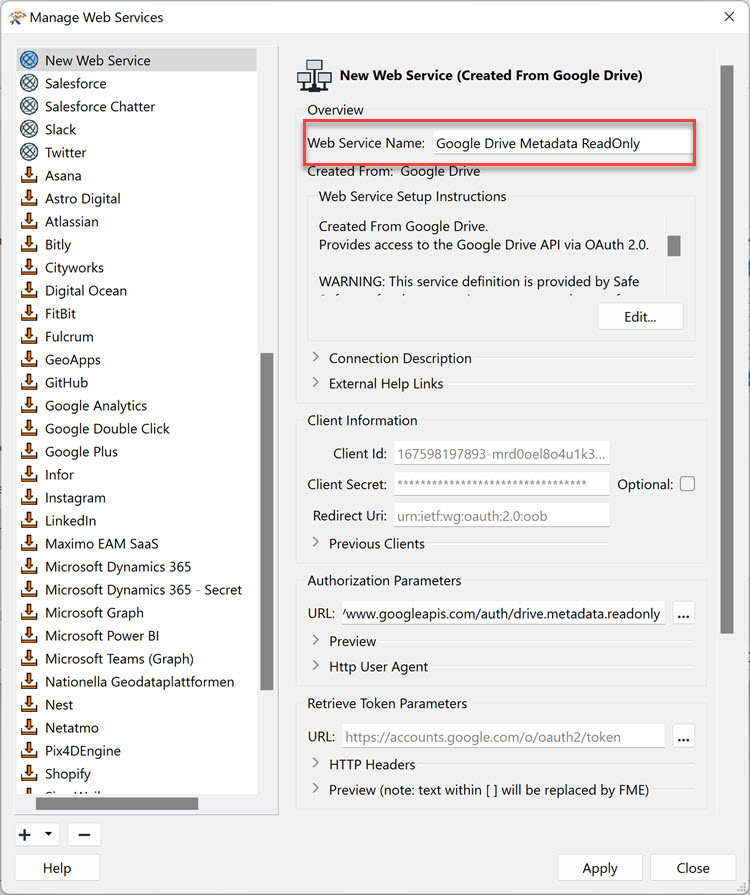Screen dimensions: 750x895
Task: Select Microsoft Teams (Graph) service
Action: pyautogui.click(x=119, y=659)
